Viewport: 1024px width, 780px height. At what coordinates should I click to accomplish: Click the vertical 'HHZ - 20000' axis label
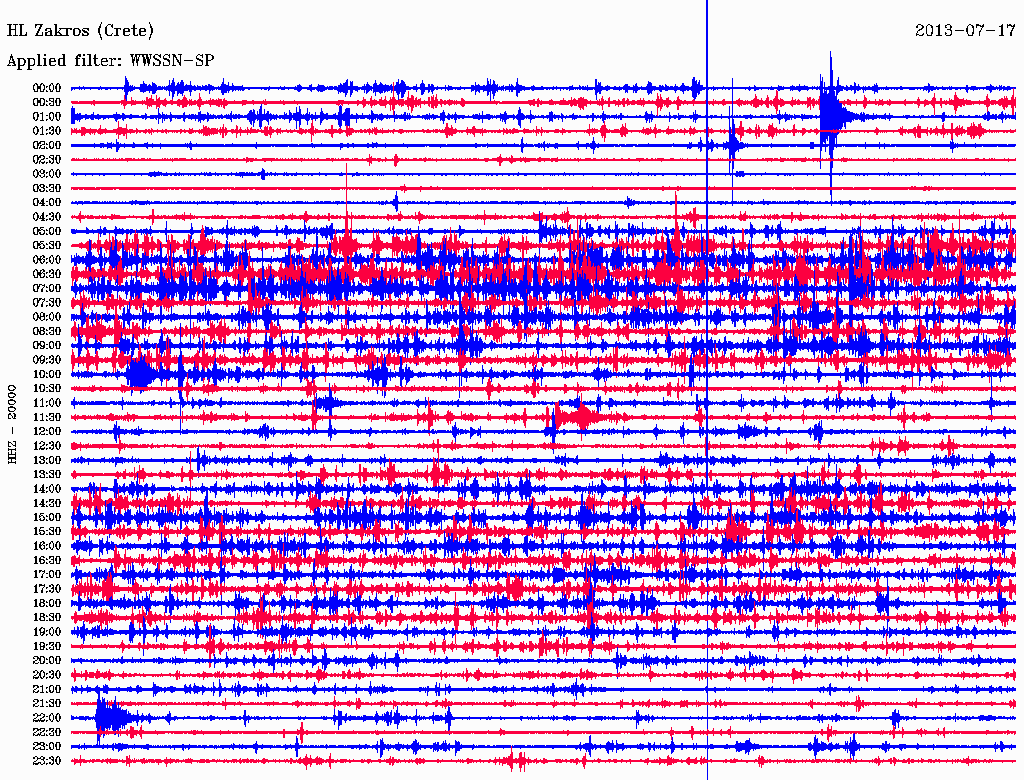pos(12,425)
